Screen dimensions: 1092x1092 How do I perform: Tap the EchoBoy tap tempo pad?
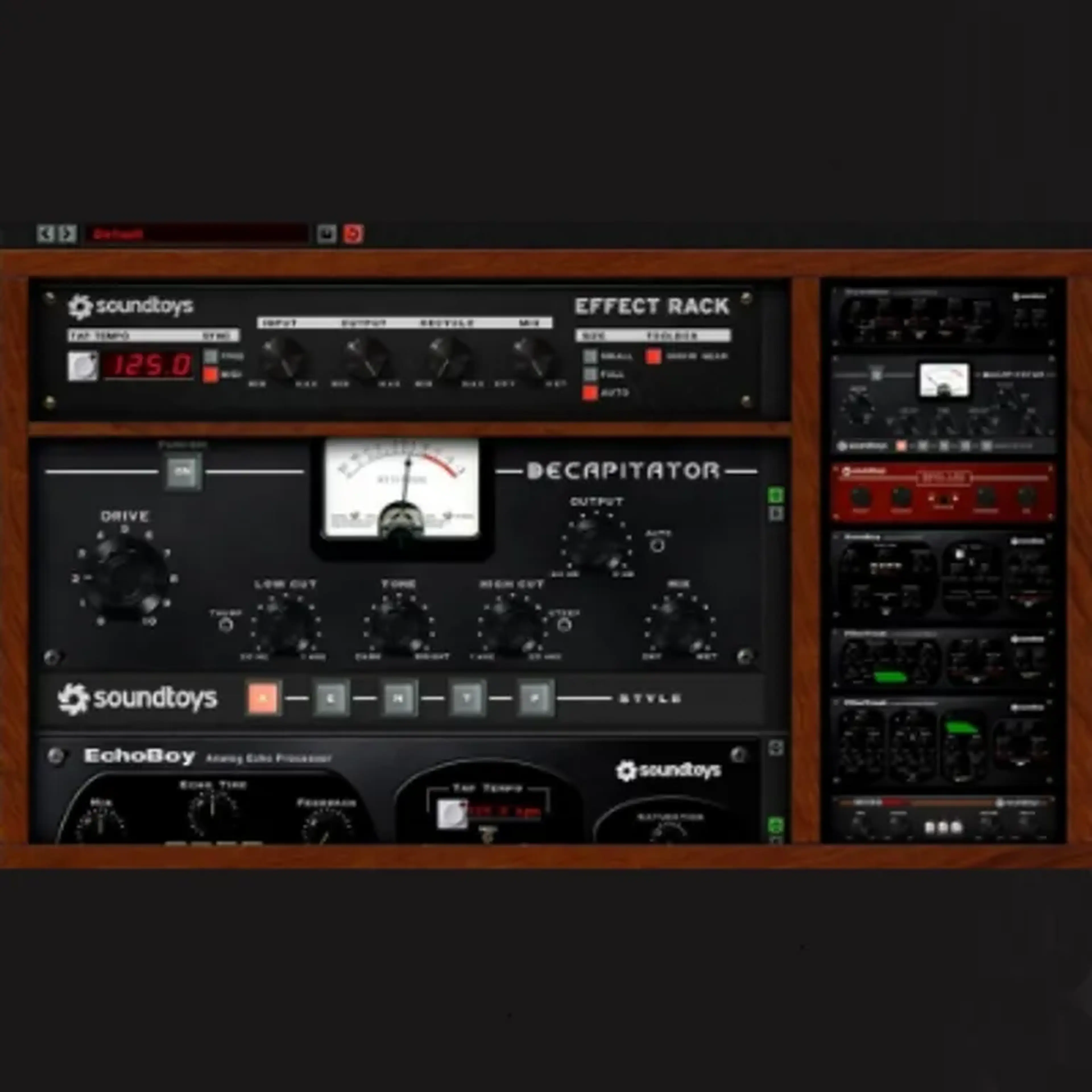[452, 814]
